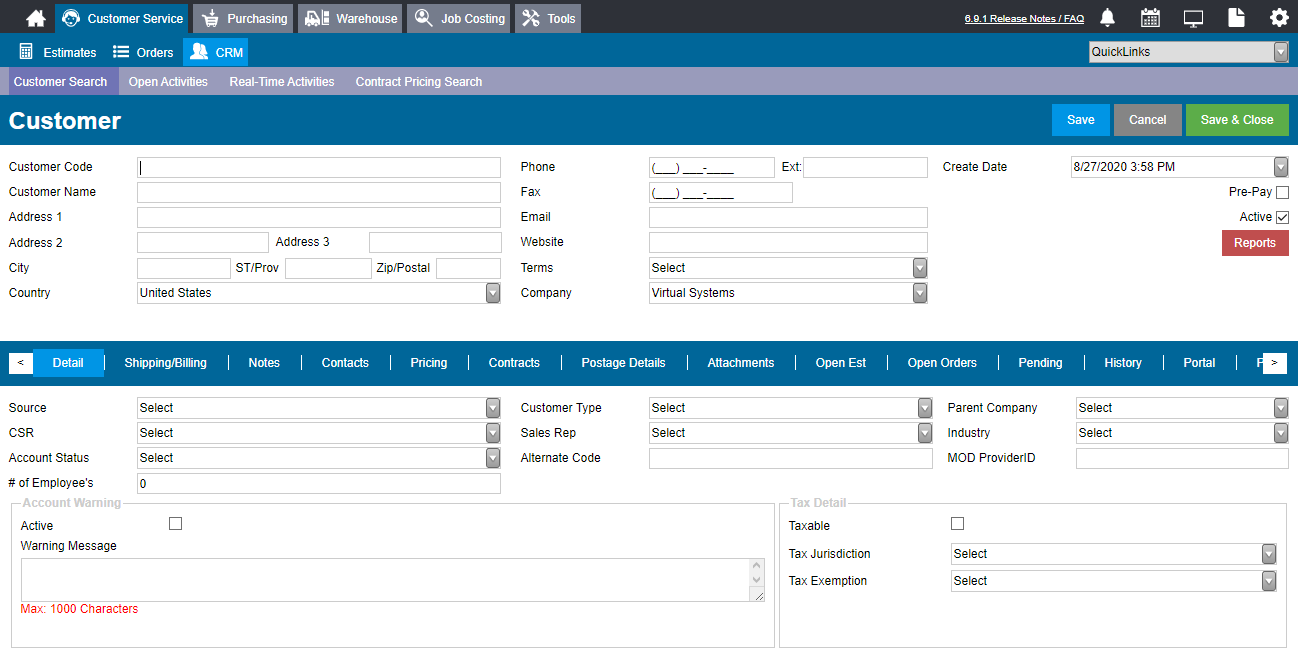Image resolution: width=1298 pixels, height=658 pixels.
Task: Open the Portal tab
Action: click(x=1199, y=363)
